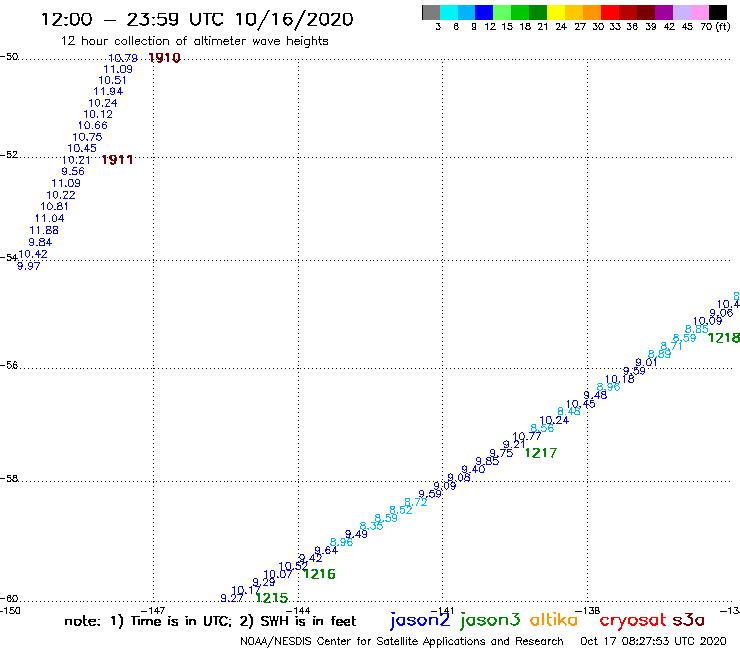Screen dimensions: 740x650
Task: Select the altika satellite label
Action: (x=554, y=619)
